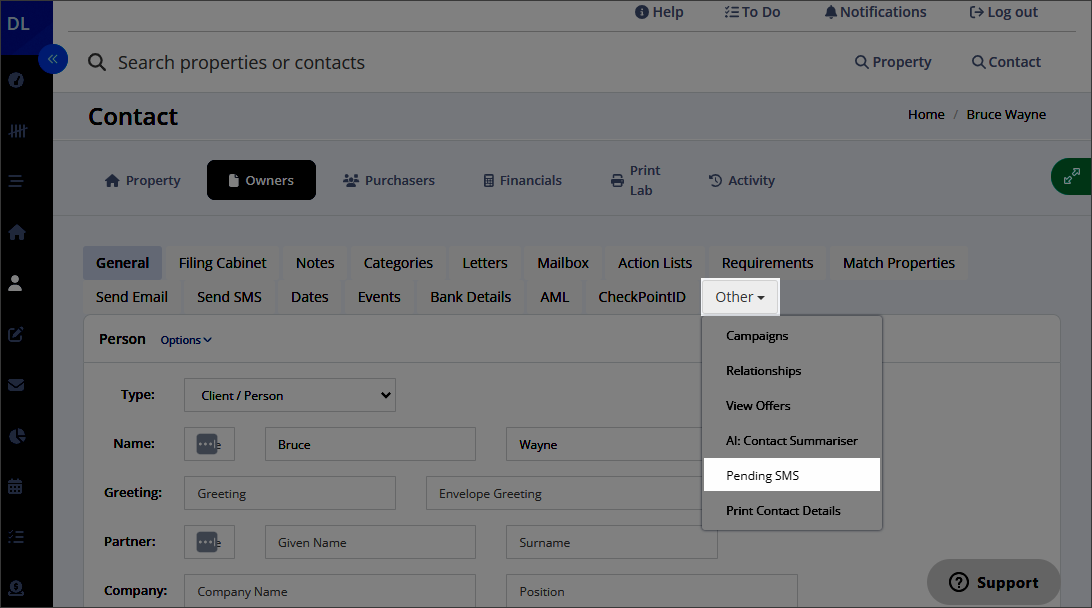Click the Support button
The width and height of the screenshot is (1092, 608).
point(993,582)
